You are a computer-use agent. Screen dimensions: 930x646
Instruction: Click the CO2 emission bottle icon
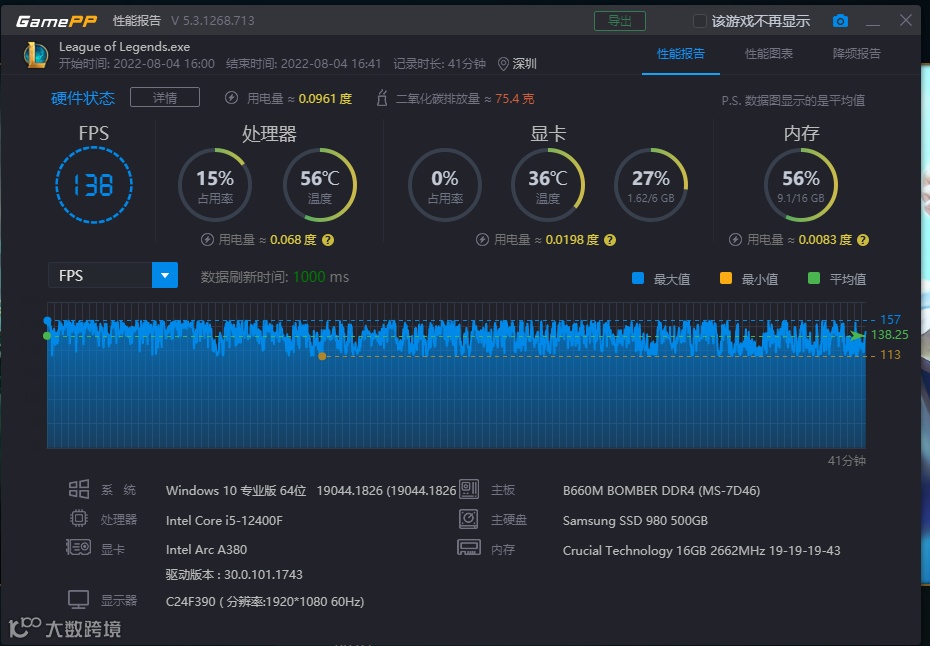(x=382, y=98)
